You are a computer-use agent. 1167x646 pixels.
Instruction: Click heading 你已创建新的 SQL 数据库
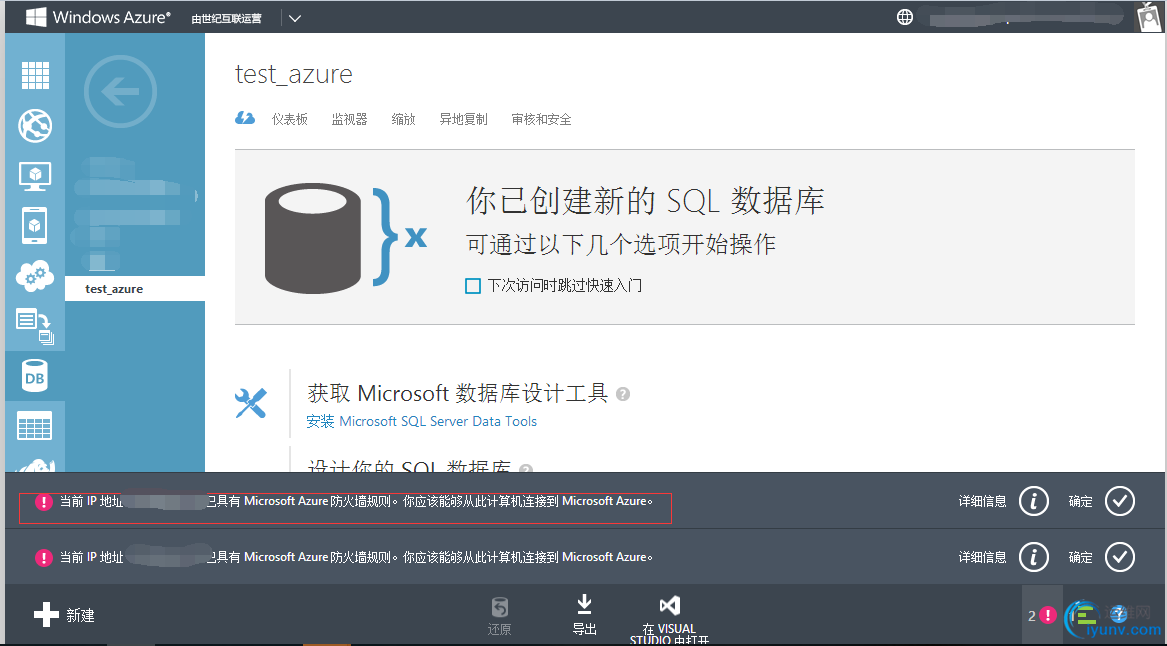(x=645, y=201)
